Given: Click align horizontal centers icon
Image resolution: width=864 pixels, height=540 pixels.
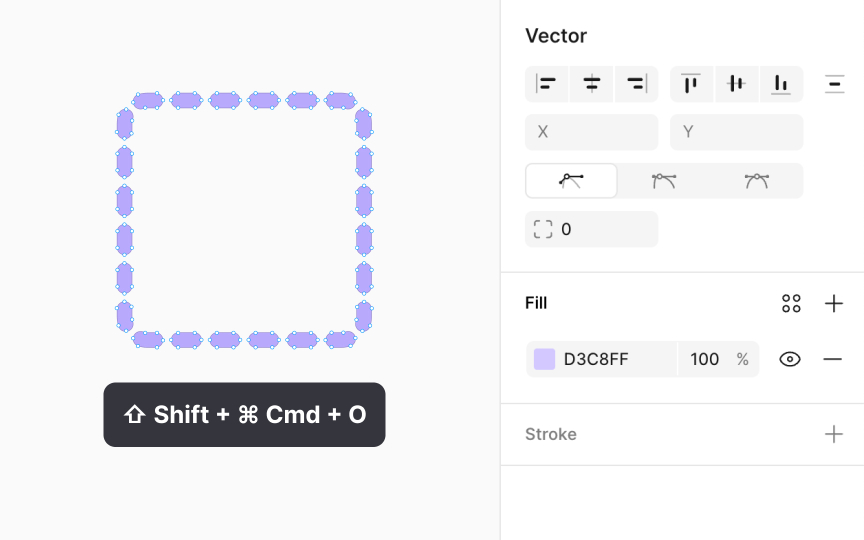Looking at the screenshot, I should 592,84.
